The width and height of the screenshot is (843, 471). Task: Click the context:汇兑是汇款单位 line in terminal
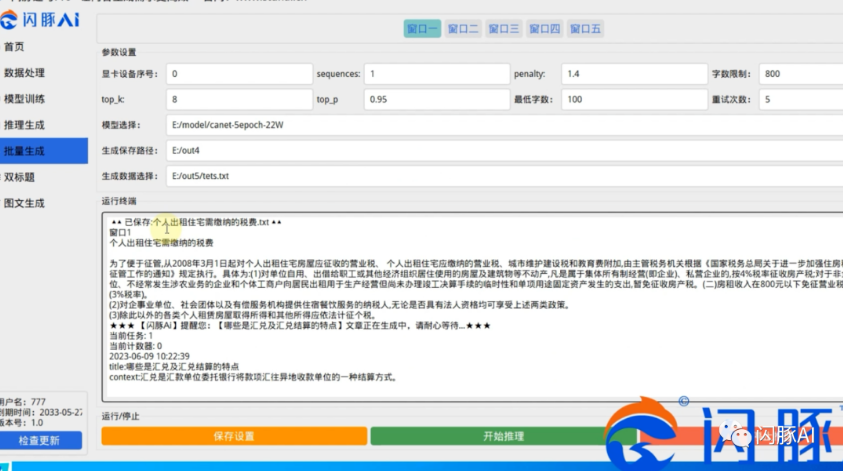253,377
